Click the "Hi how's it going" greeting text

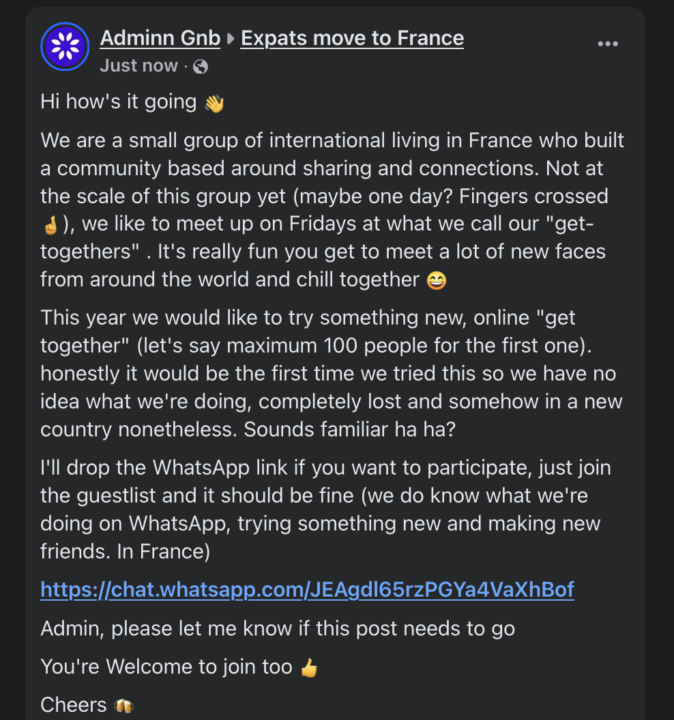[x=118, y=102]
